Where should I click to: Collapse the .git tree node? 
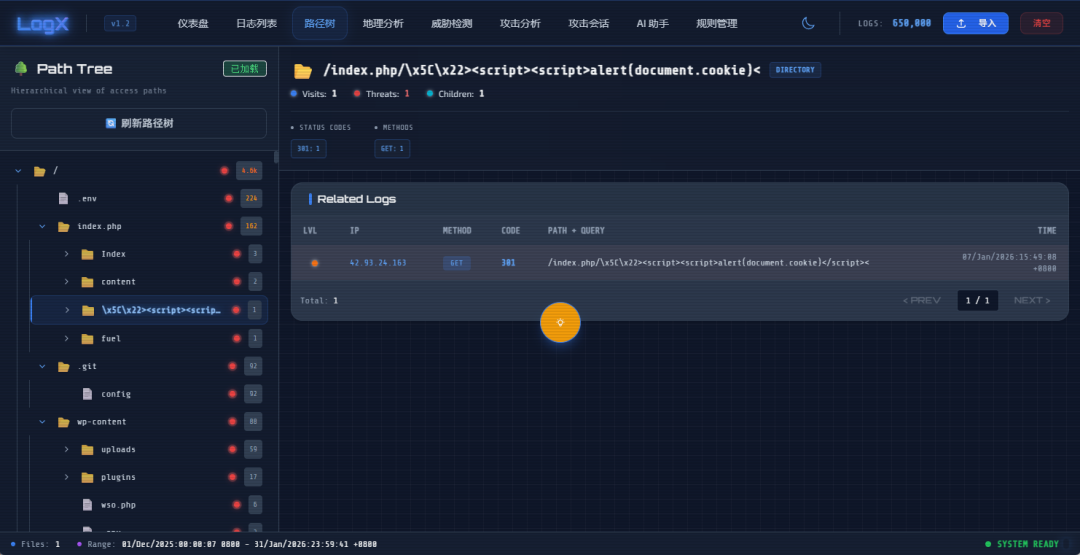43,366
